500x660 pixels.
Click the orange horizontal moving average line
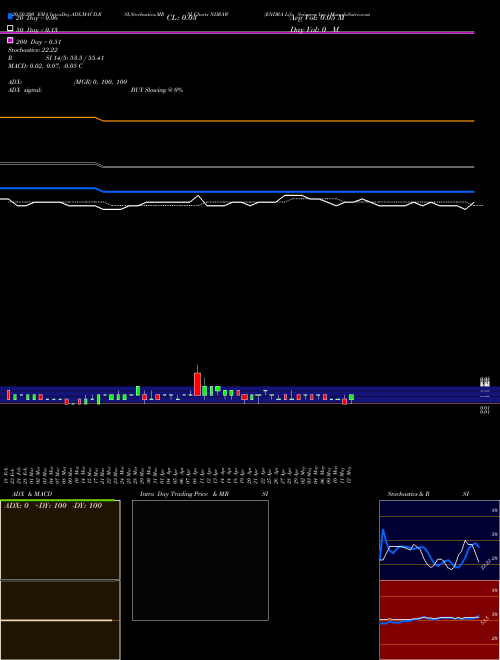click(x=237, y=120)
